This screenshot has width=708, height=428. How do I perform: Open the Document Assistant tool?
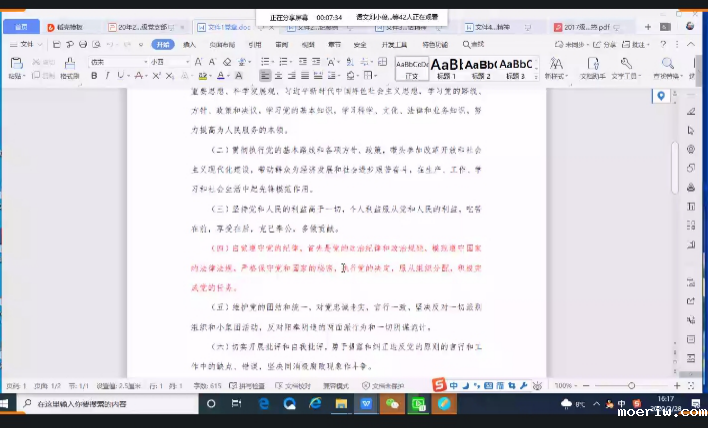pos(593,68)
